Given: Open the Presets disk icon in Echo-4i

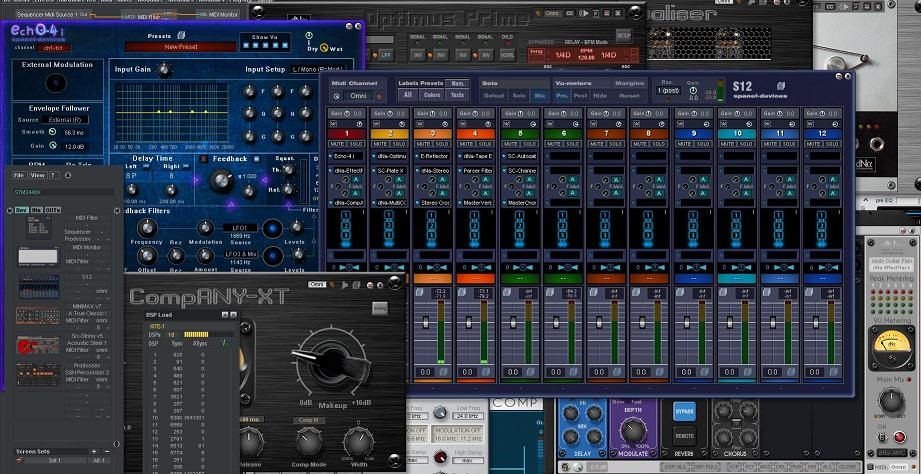Looking at the screenshot, I should 181,35.
